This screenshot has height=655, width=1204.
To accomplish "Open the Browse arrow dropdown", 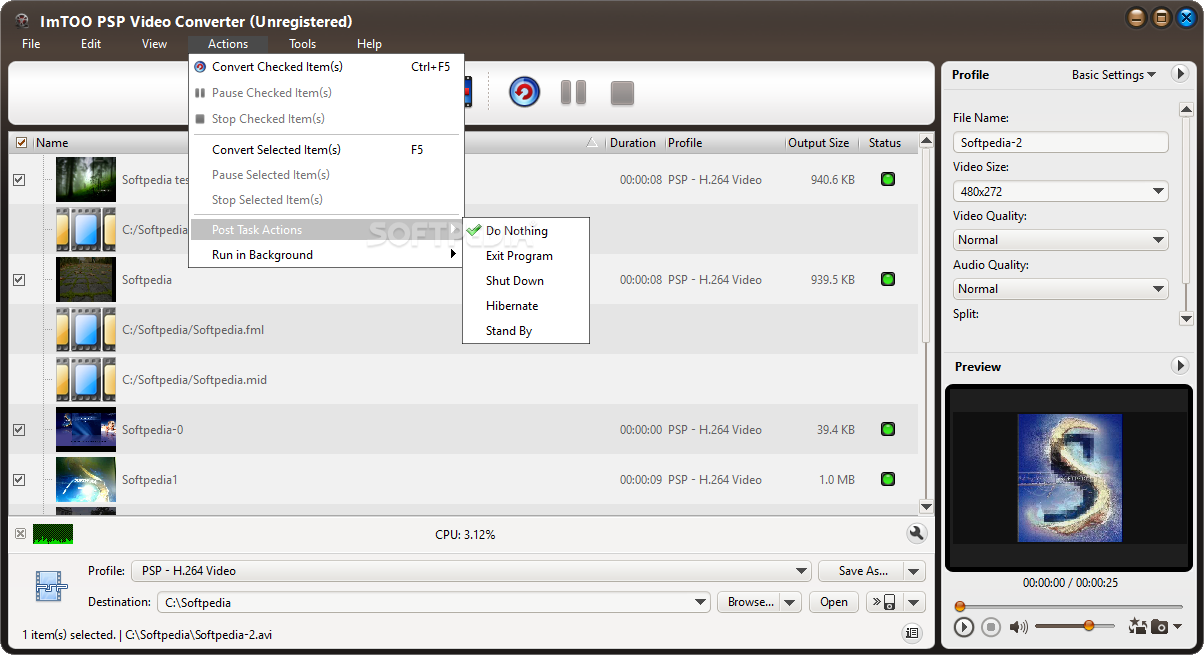I will (790, 602).
